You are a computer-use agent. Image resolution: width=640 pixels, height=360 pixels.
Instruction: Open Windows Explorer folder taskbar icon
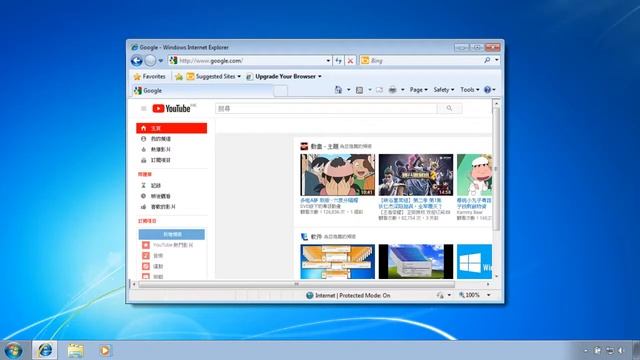(75, 350)
